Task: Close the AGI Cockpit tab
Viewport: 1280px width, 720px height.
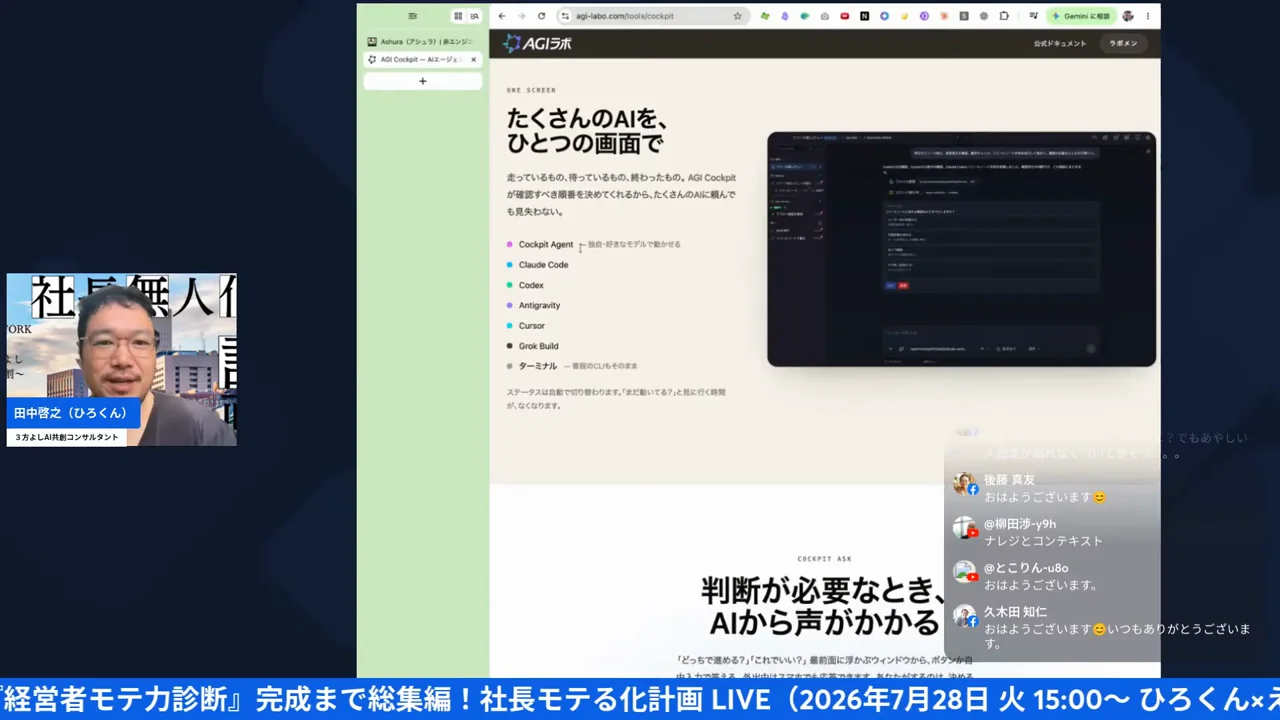Action: point(474,60)
